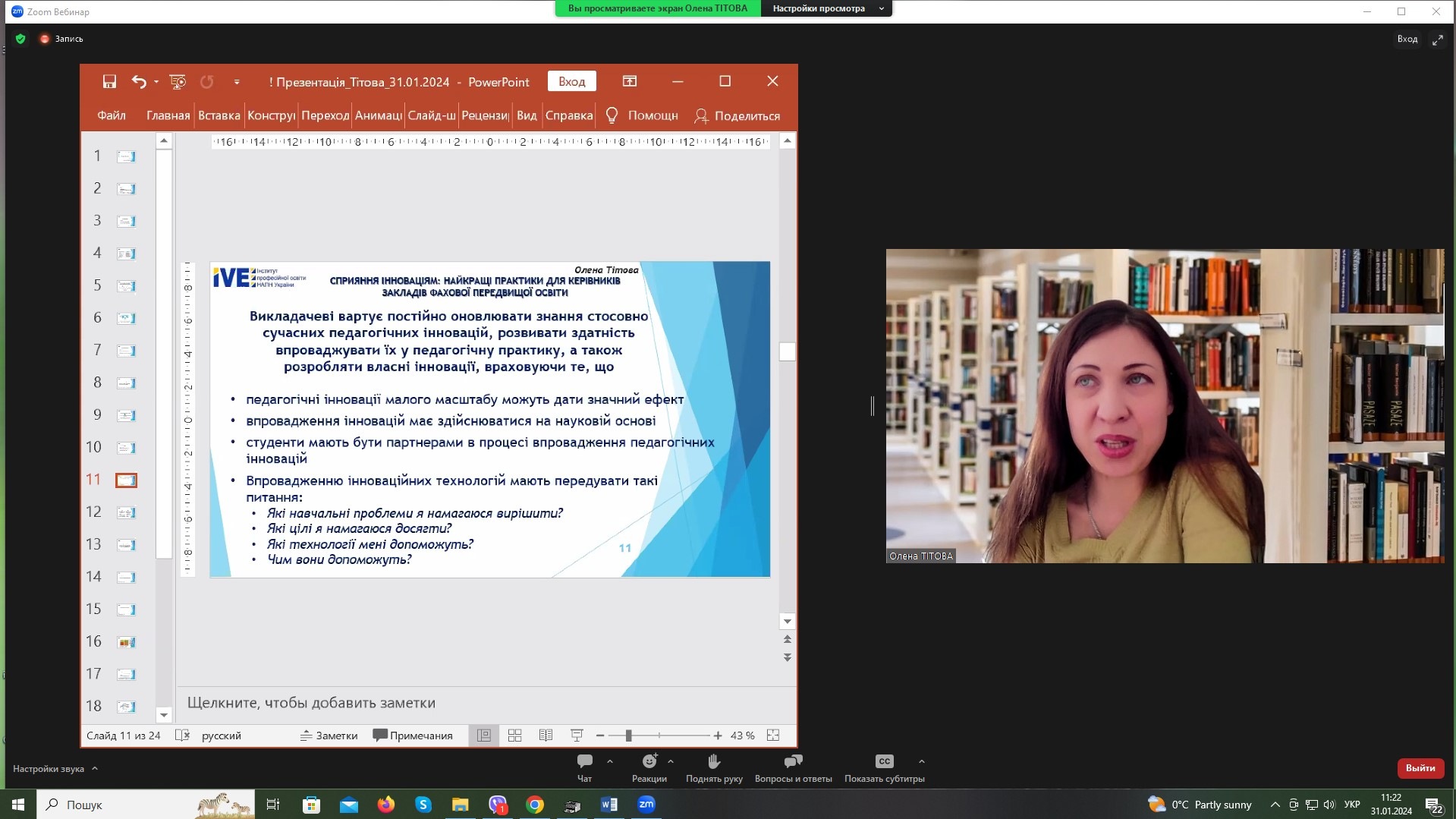The width and height of the screenshot is (1456, 819).
Task: Toggle the Примечания comments pane
Action: pos(413,736)
